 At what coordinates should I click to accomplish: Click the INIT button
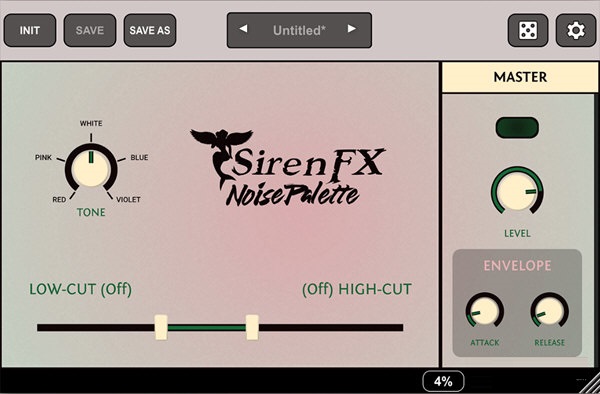30,31
